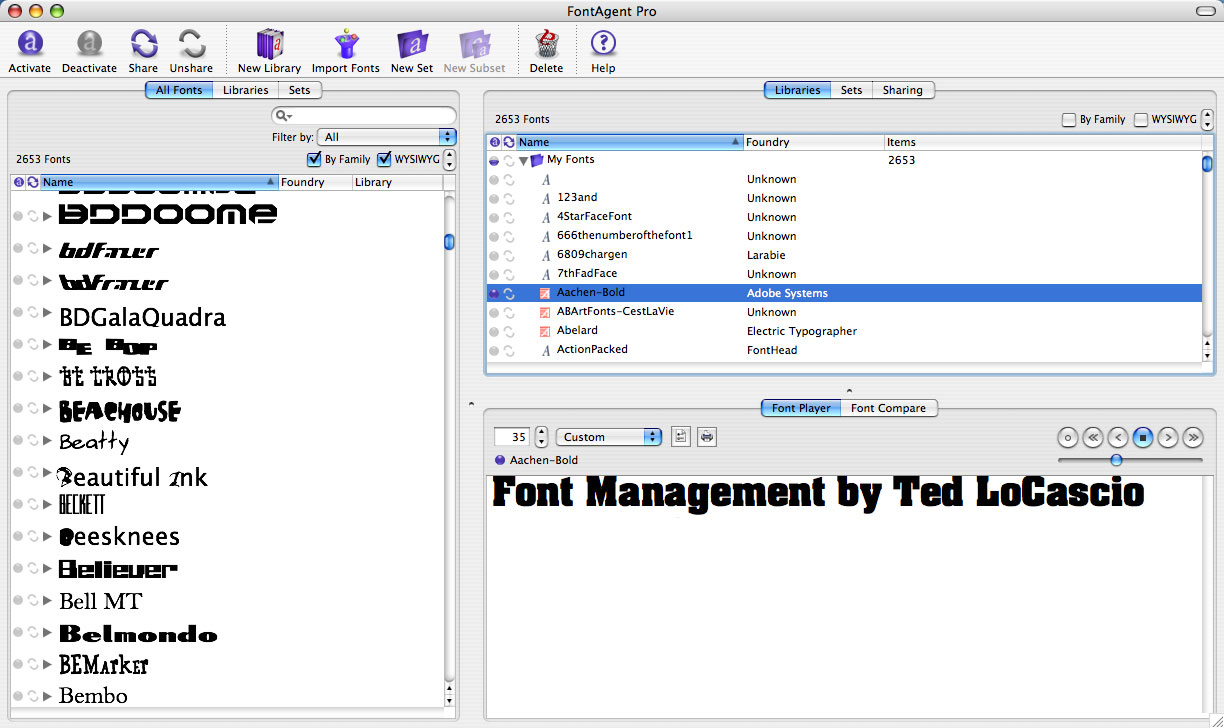Collapse the My Fonts library tree
The height and width of the screenshot is (728, 1224).
[524, 161]
